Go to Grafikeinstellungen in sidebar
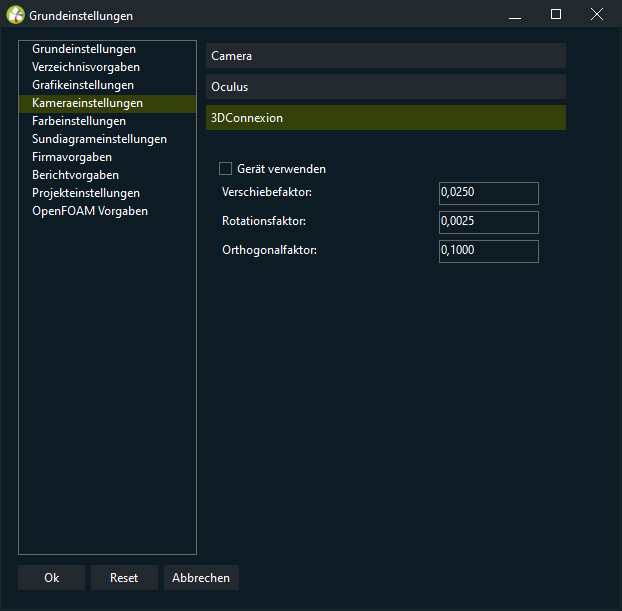622x611 pixels. [107, 85]
